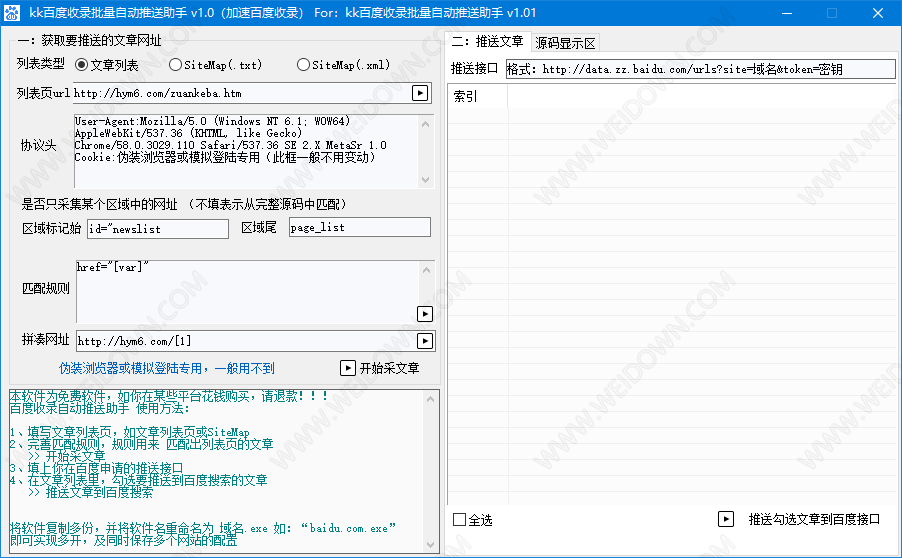Minimize the kk百度收录 window
Screen dimensions: 902x558
[787, 13]
